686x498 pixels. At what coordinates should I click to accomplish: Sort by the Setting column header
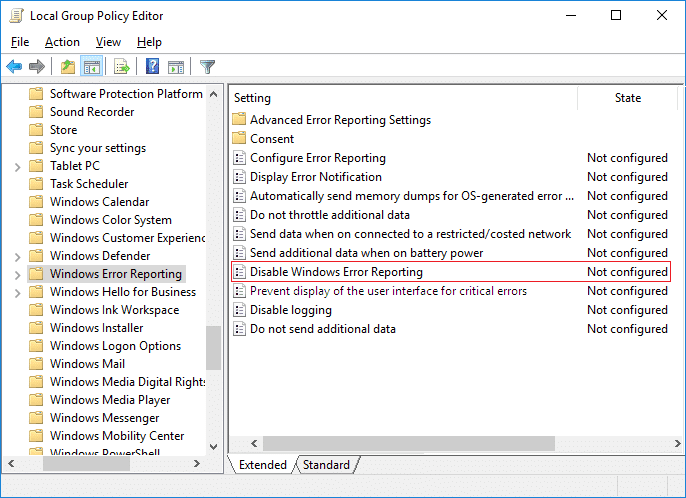[x=403, y=98]
